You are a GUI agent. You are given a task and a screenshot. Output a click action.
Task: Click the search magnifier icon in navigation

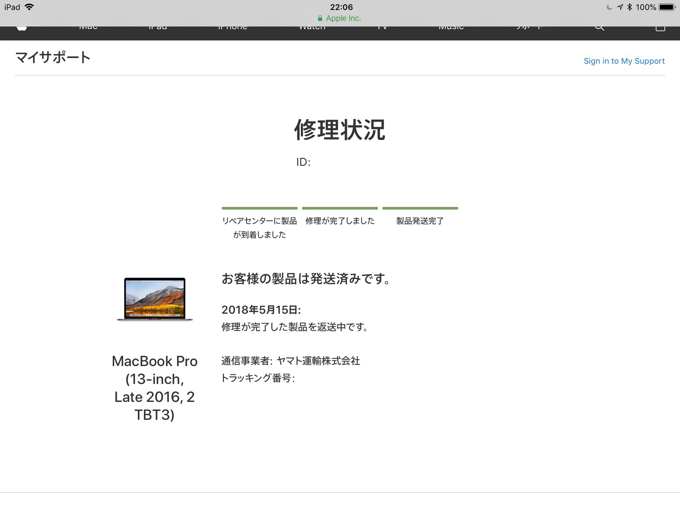pyautogui.click(x=599, y=28)
